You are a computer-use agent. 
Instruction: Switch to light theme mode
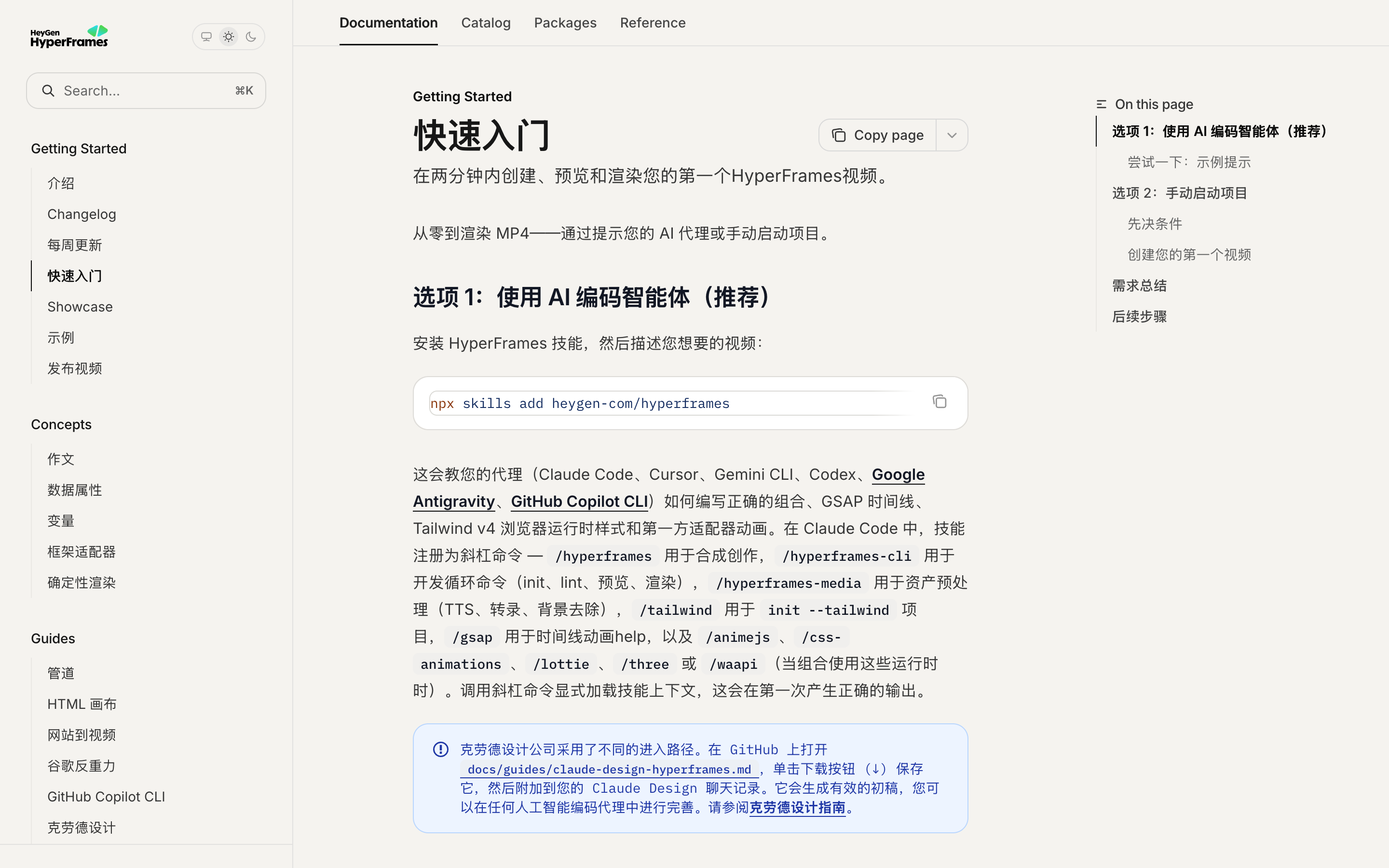click(229, 37)
